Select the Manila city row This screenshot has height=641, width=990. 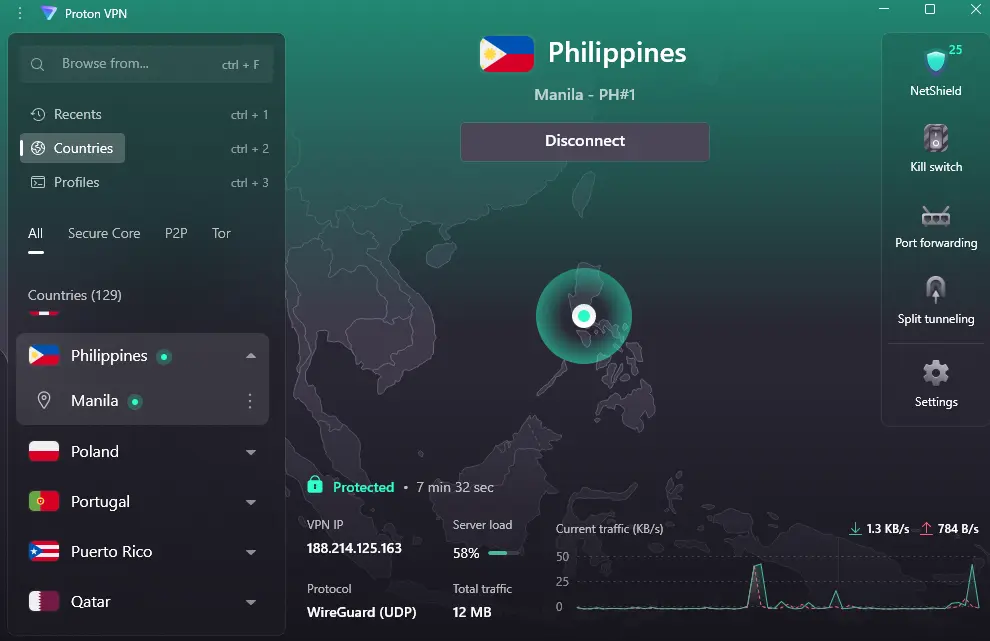click(x=143, y=401)
